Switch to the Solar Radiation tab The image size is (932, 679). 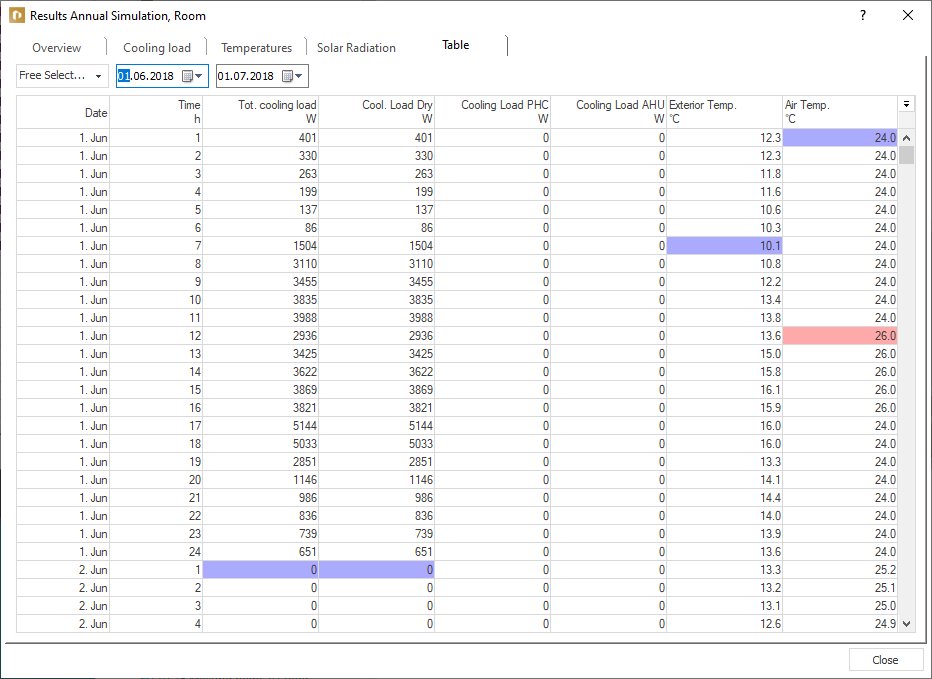[356, 48]
